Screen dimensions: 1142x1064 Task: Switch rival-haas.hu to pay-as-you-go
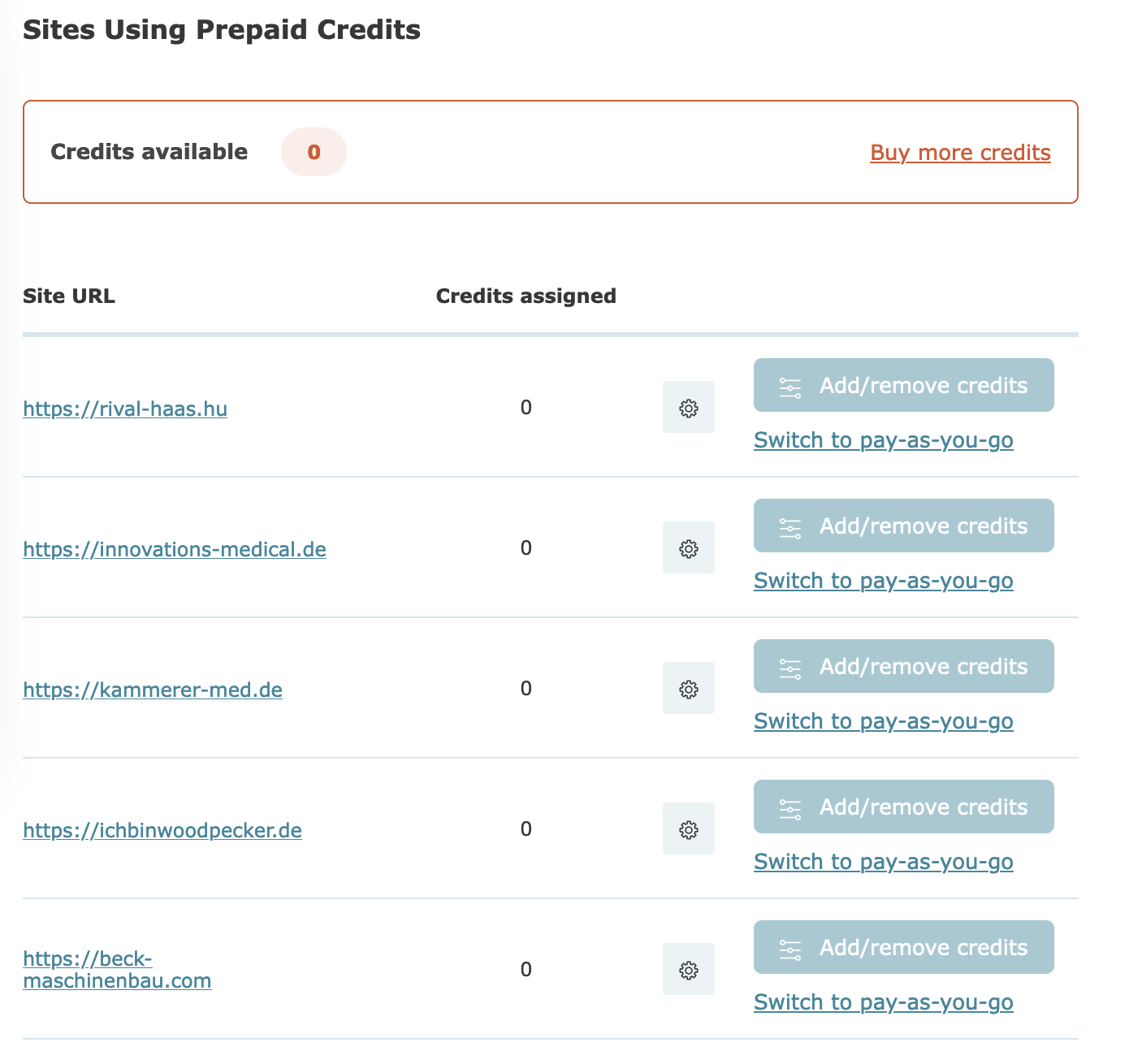tap(883, 440)
